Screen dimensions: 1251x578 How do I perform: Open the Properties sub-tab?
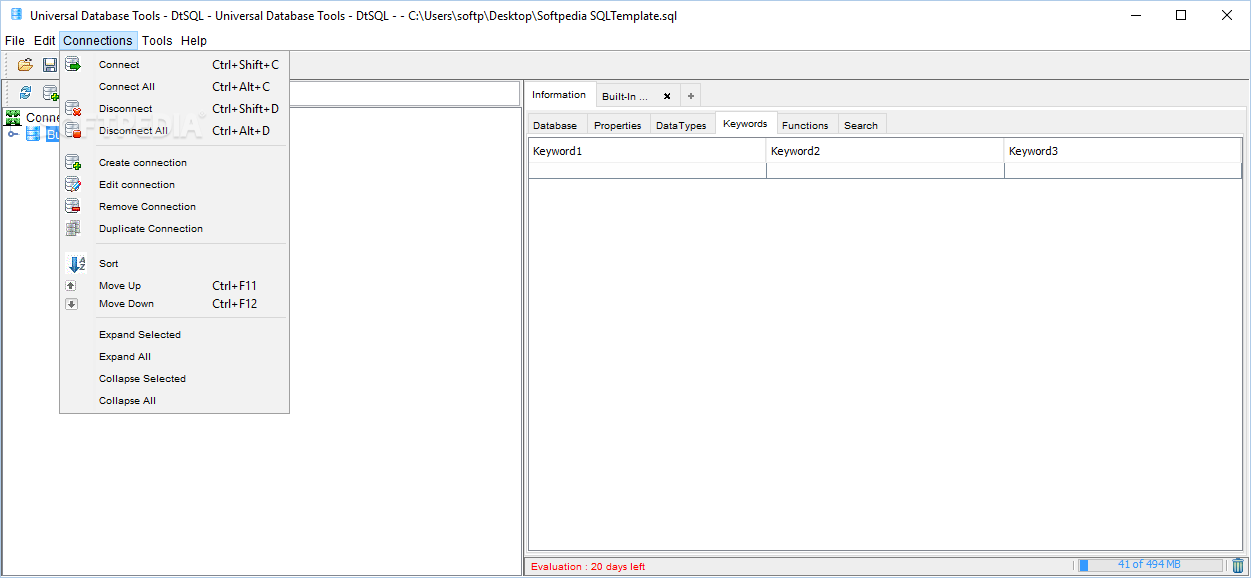click(x=617, y=126)
